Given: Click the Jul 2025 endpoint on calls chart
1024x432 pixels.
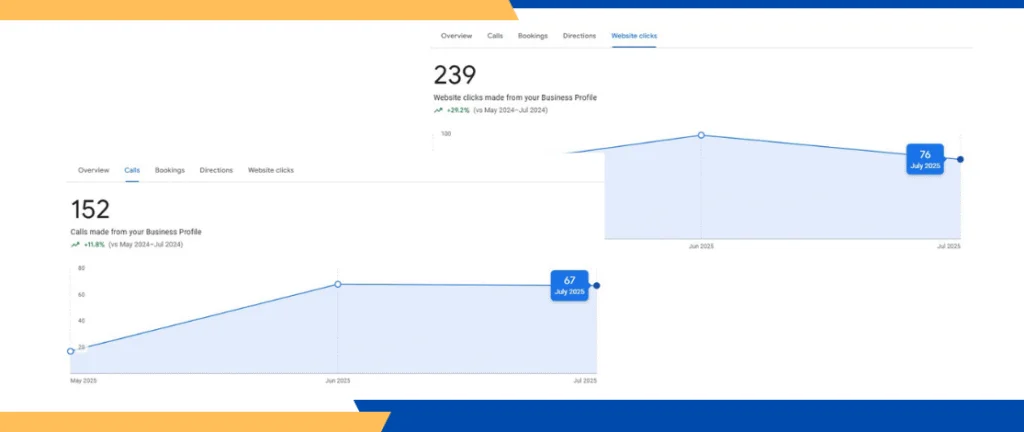Looking at the screenshot, I should click(x=597, y=286).
